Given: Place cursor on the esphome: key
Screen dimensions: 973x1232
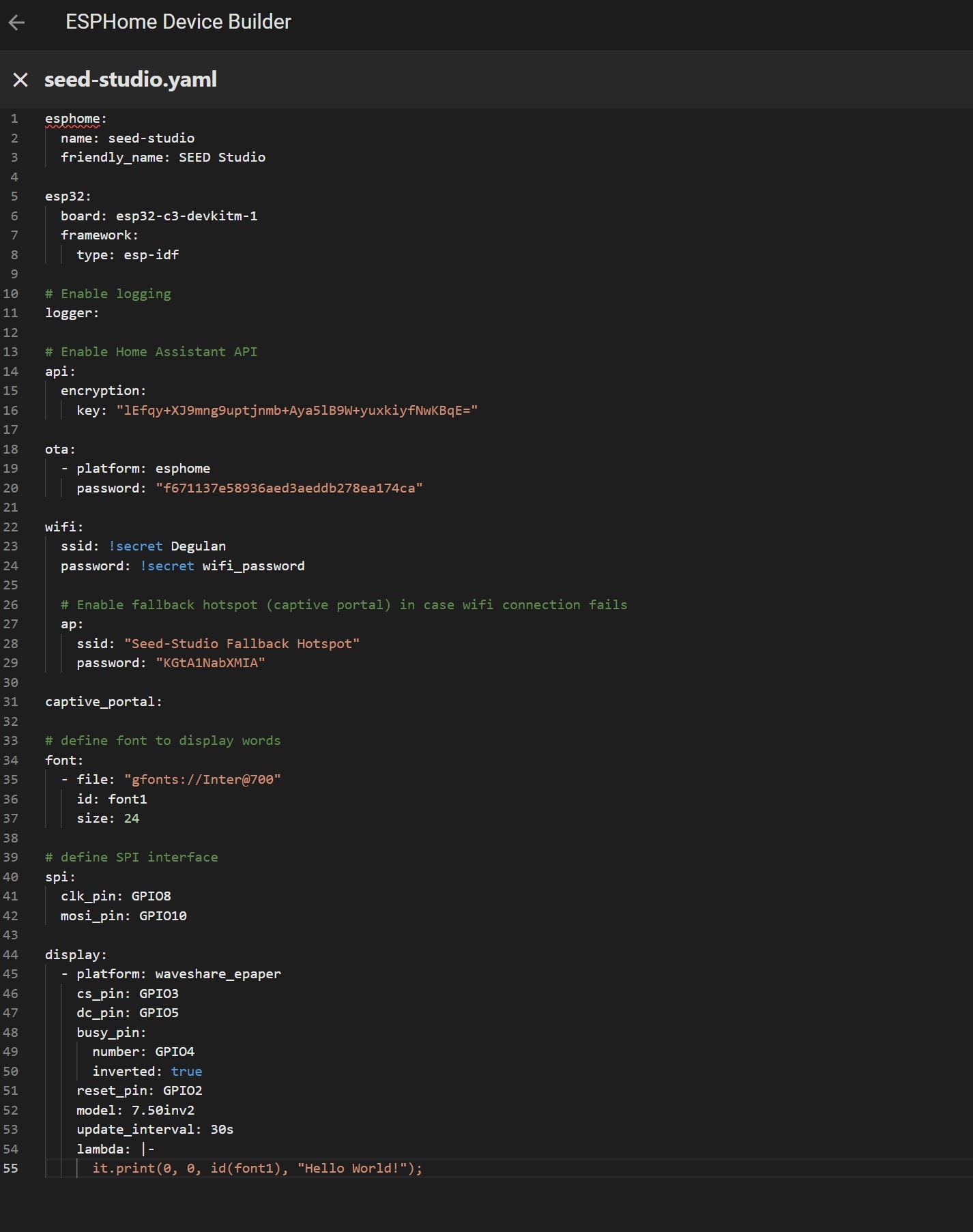Looking at the screenshot, I should coord(72,119).
